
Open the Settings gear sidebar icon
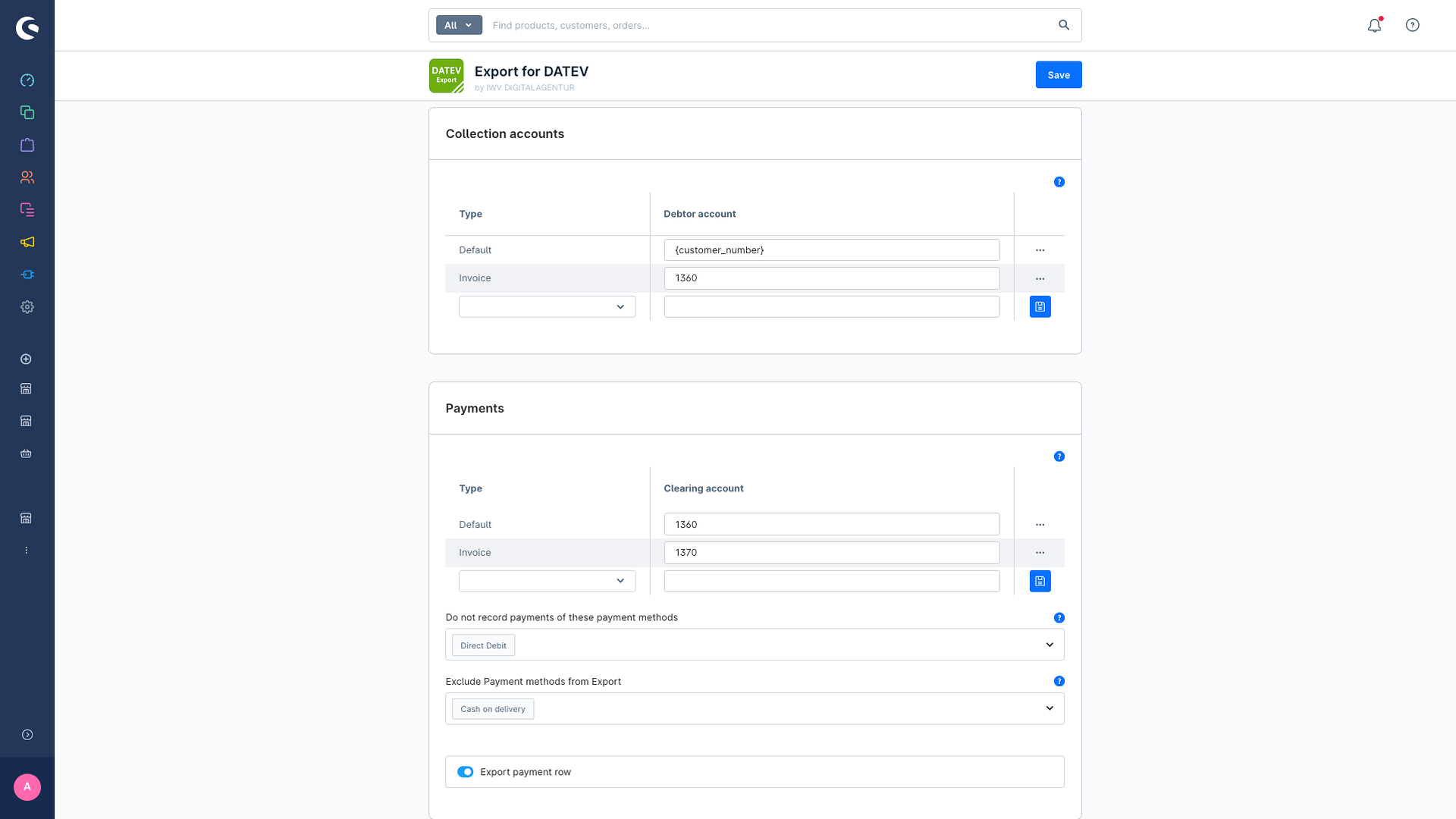click(27, 307)
